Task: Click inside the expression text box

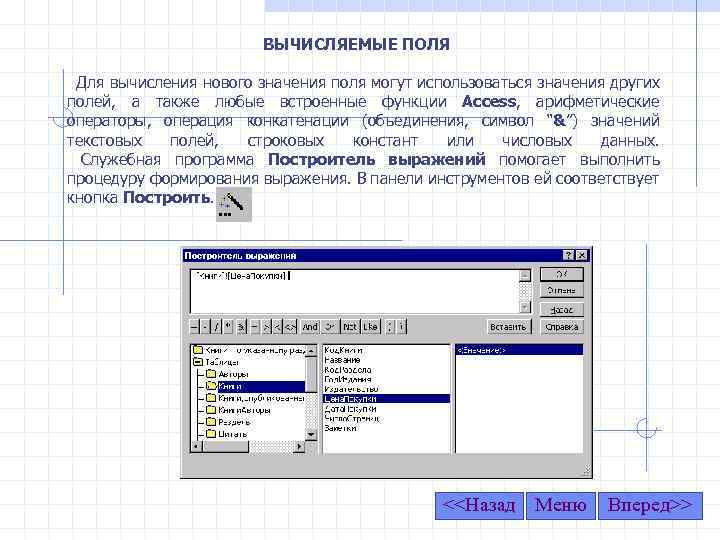Action: coord(354,292)
